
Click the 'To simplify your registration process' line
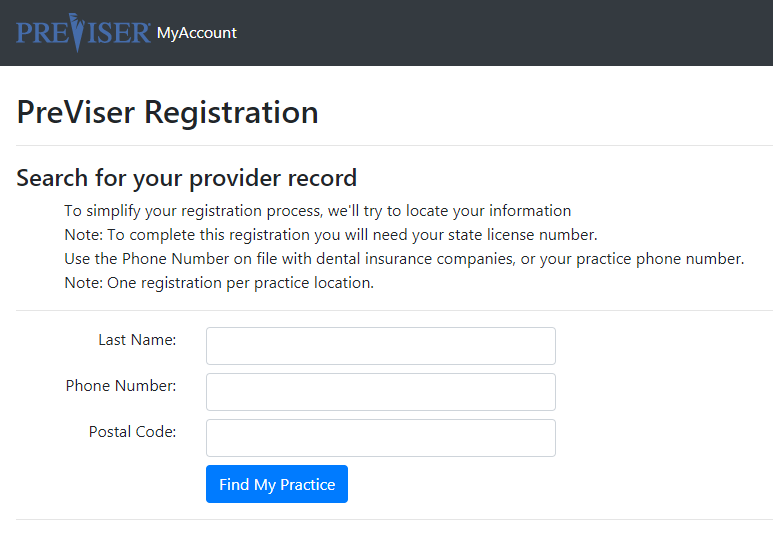(317, 211)
